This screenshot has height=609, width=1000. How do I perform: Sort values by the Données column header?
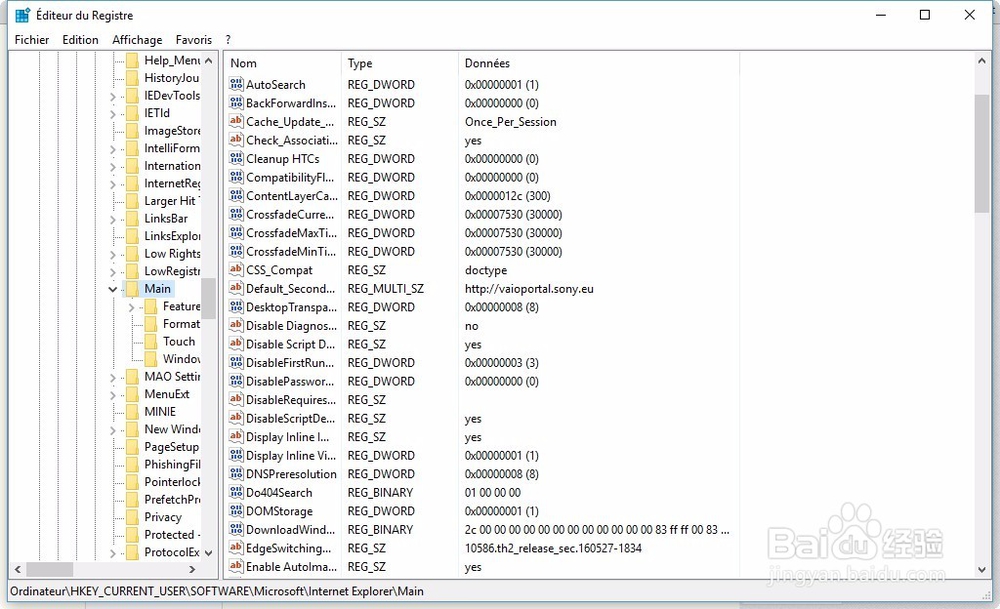[x=599, y=63]
